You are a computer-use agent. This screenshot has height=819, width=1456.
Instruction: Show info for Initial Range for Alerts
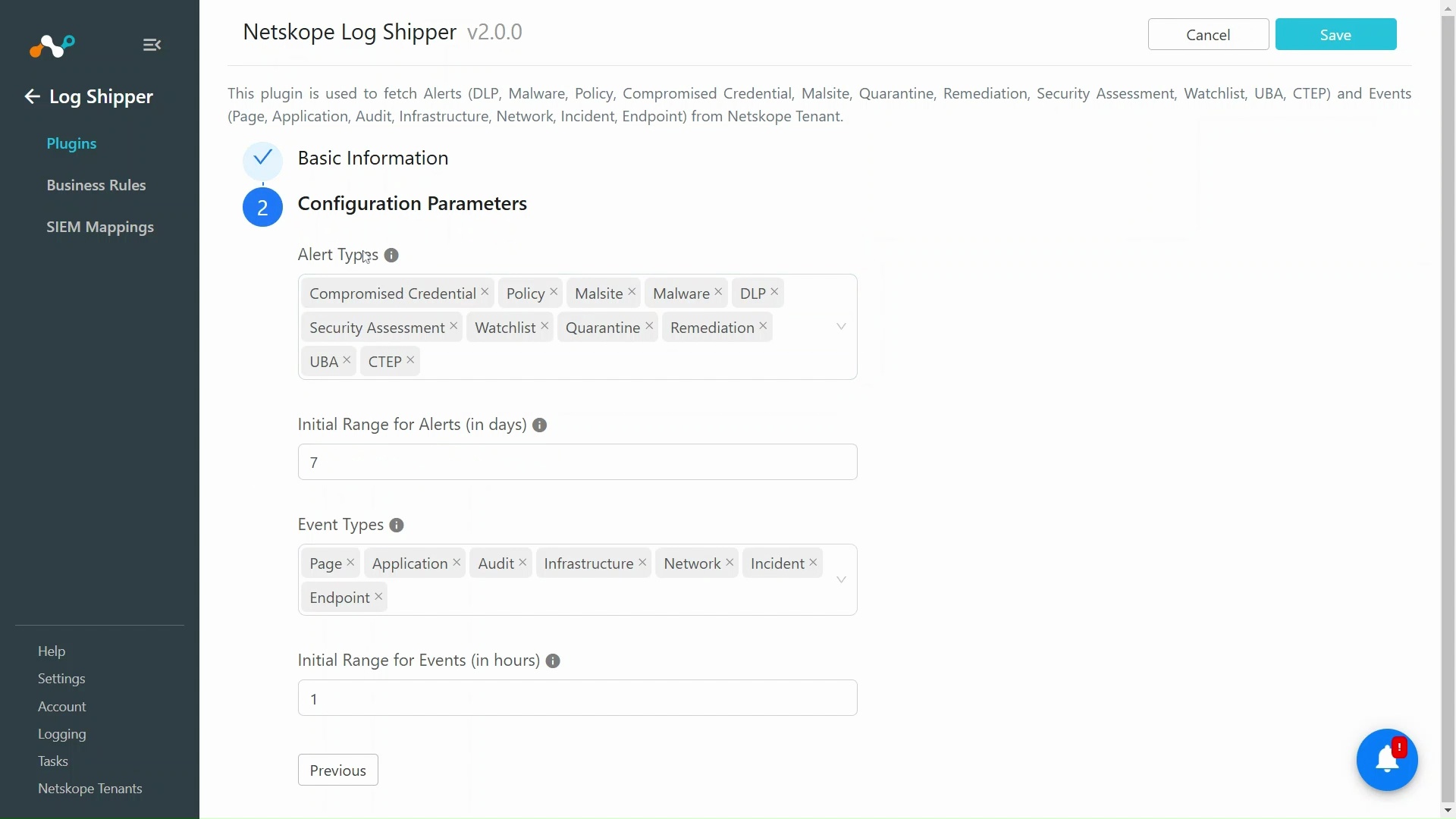click(x=540, y=425)
